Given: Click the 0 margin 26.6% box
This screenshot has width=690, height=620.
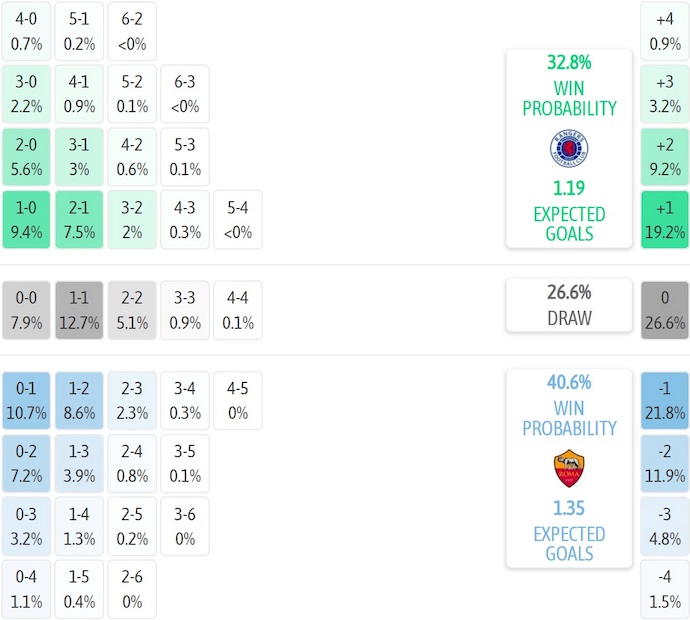Looking at the screenshot, I should pos(665,310).
